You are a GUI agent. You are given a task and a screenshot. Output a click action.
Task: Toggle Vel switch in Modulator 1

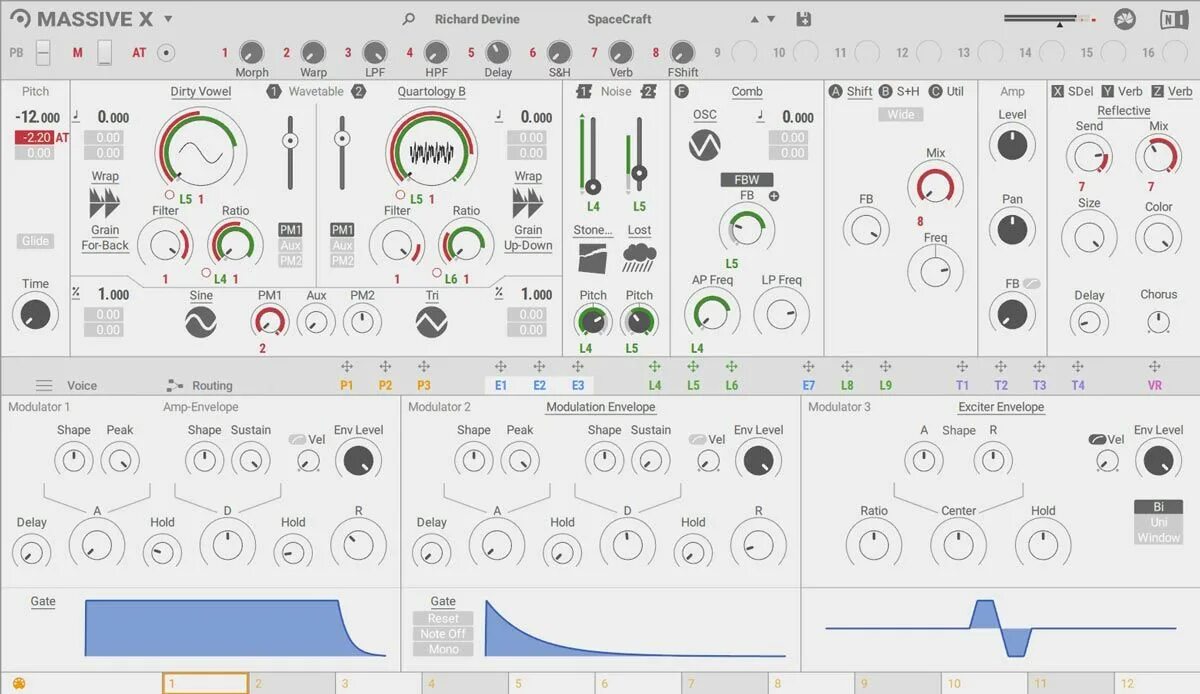click(297, 439)
